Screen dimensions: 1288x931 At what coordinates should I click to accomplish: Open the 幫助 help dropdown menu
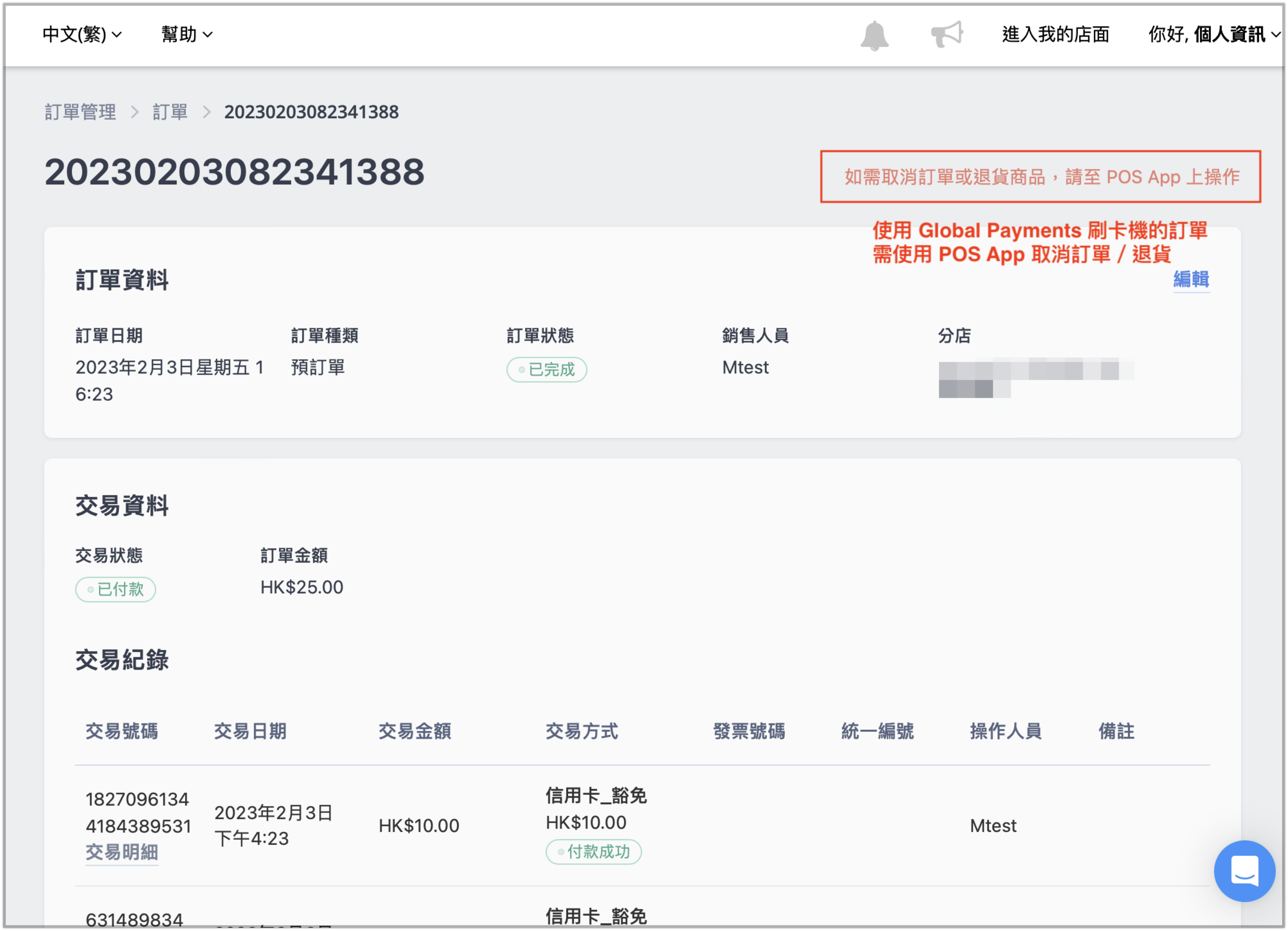tap(187, 35)
